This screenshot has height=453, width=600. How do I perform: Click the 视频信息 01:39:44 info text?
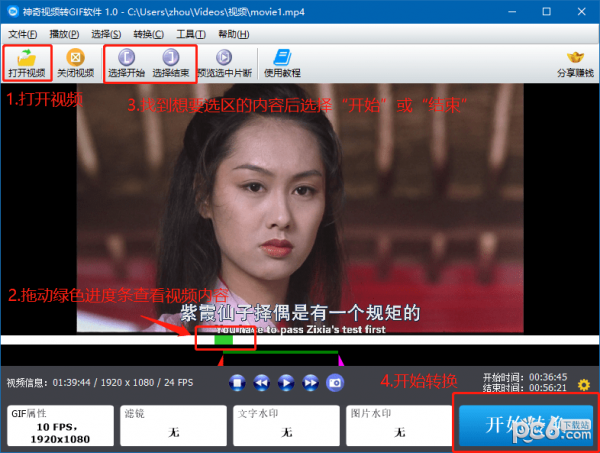click(100, 383)
